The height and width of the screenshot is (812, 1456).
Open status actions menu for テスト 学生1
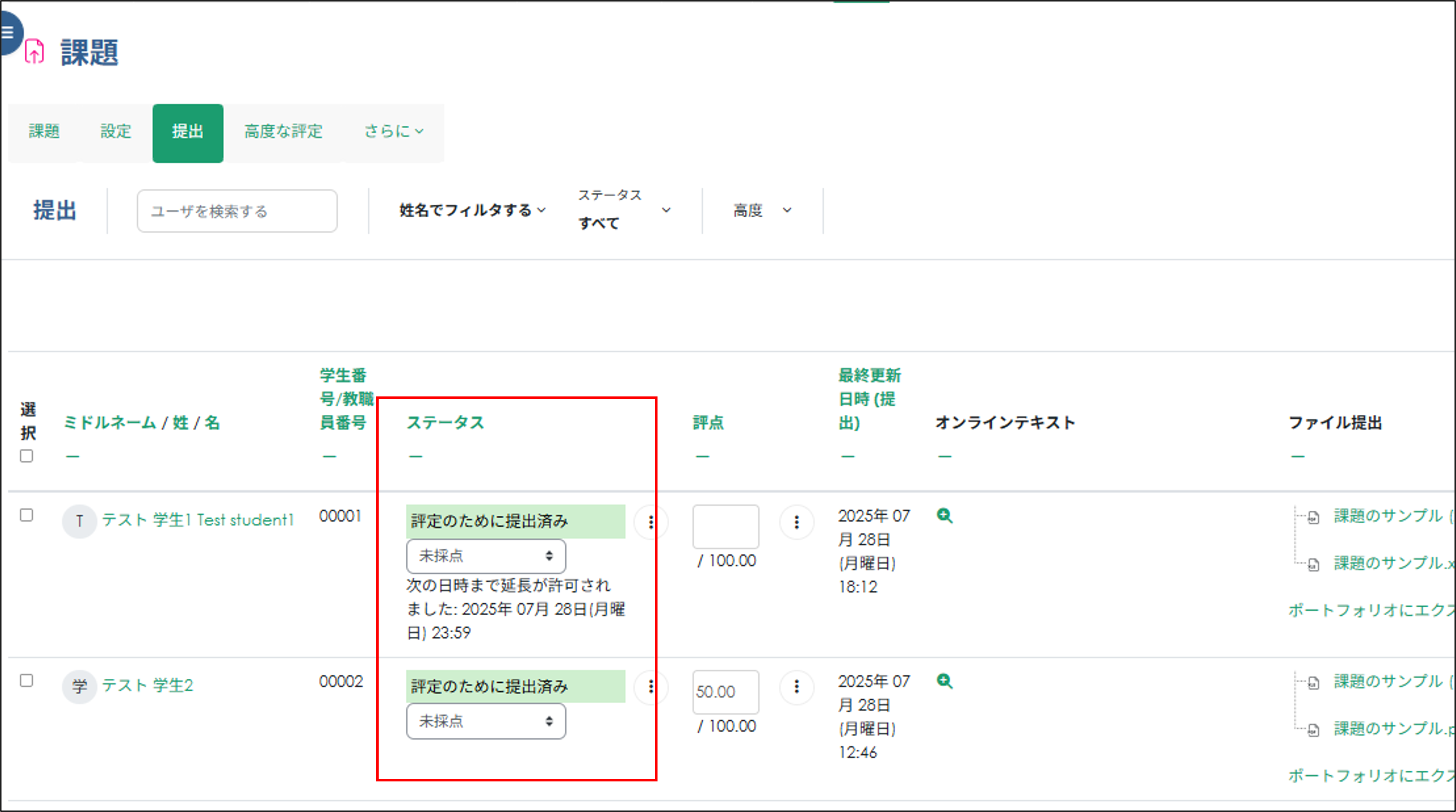click(651, 522)
